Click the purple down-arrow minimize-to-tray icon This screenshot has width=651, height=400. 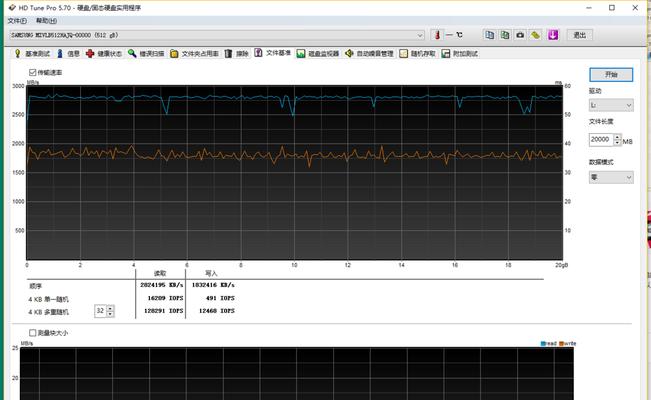point(553,35)
